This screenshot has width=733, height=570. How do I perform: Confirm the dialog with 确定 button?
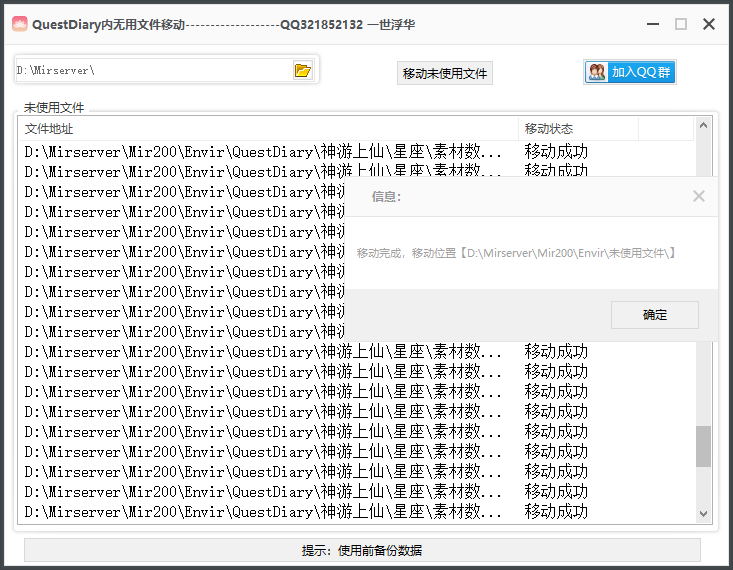click(x=654, y=315)
